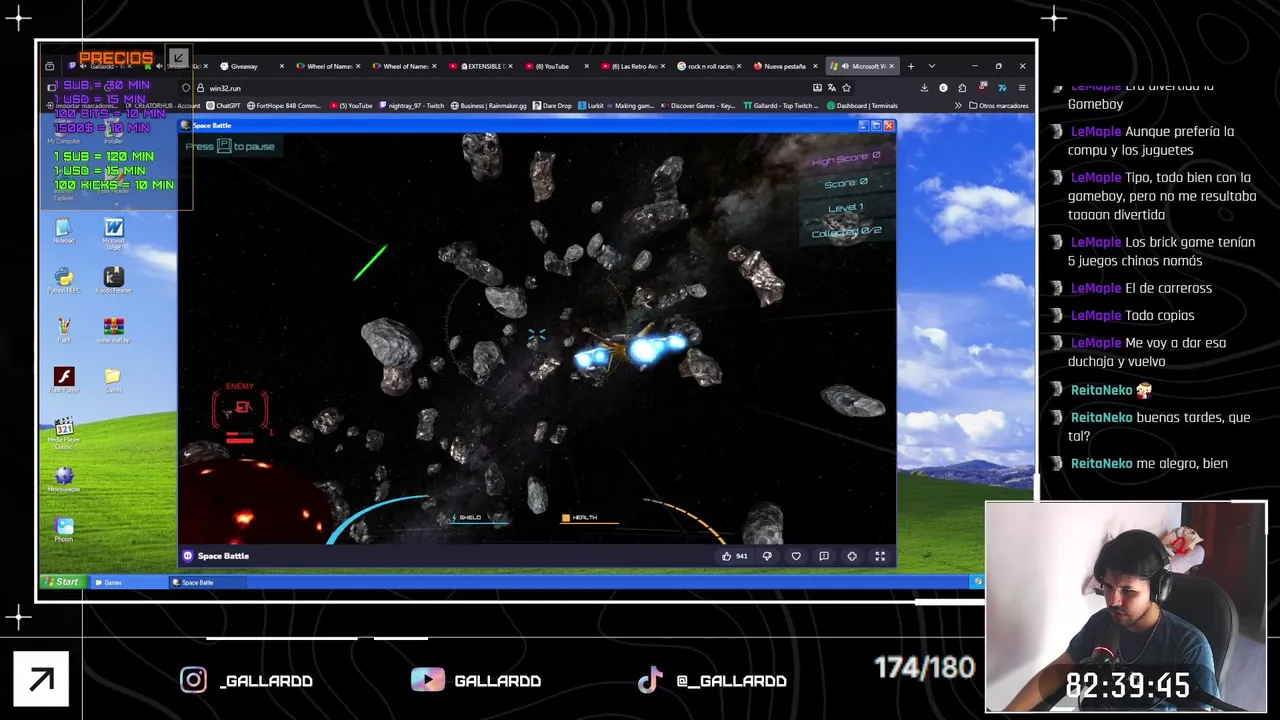The width and height of the screenshot is (1280, 720).
Task: Click the red ENEMY target indicator
Action: 240,409
